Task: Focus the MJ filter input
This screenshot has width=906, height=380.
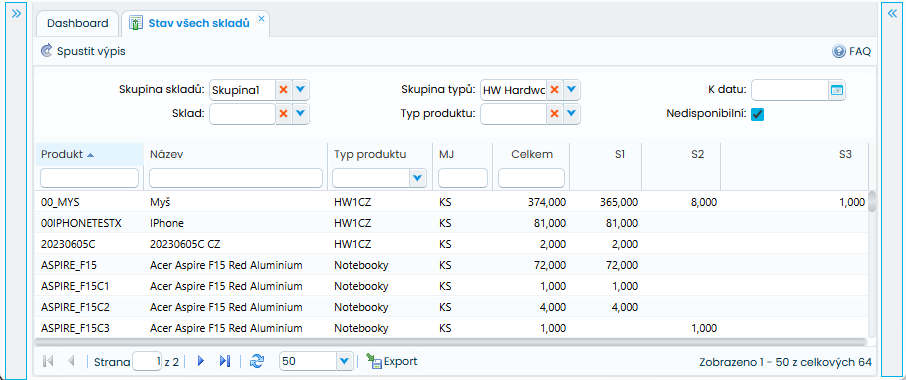Action: pyautogui.click(x=463, y=178)
